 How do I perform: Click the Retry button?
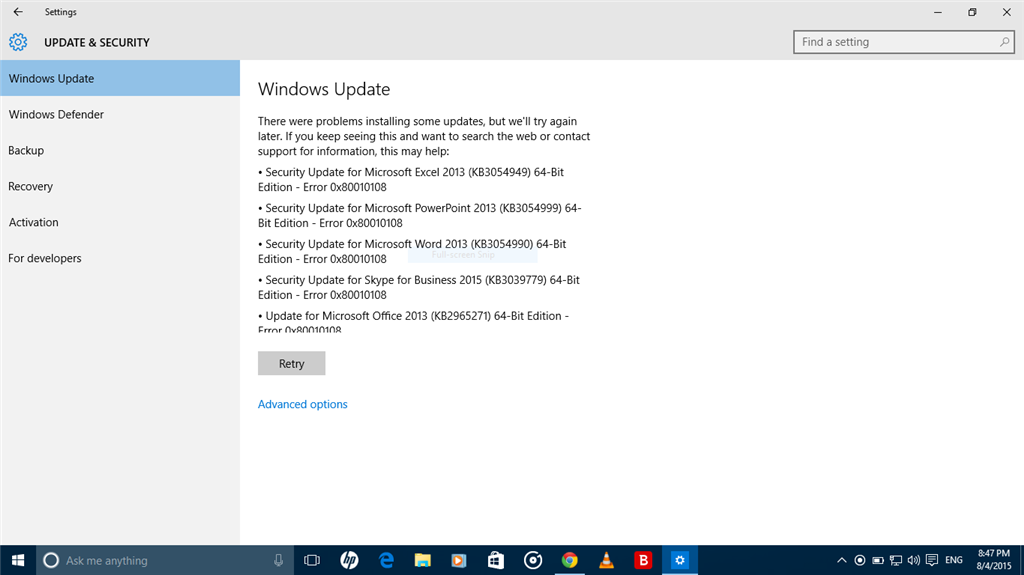(x=291, y=363)
